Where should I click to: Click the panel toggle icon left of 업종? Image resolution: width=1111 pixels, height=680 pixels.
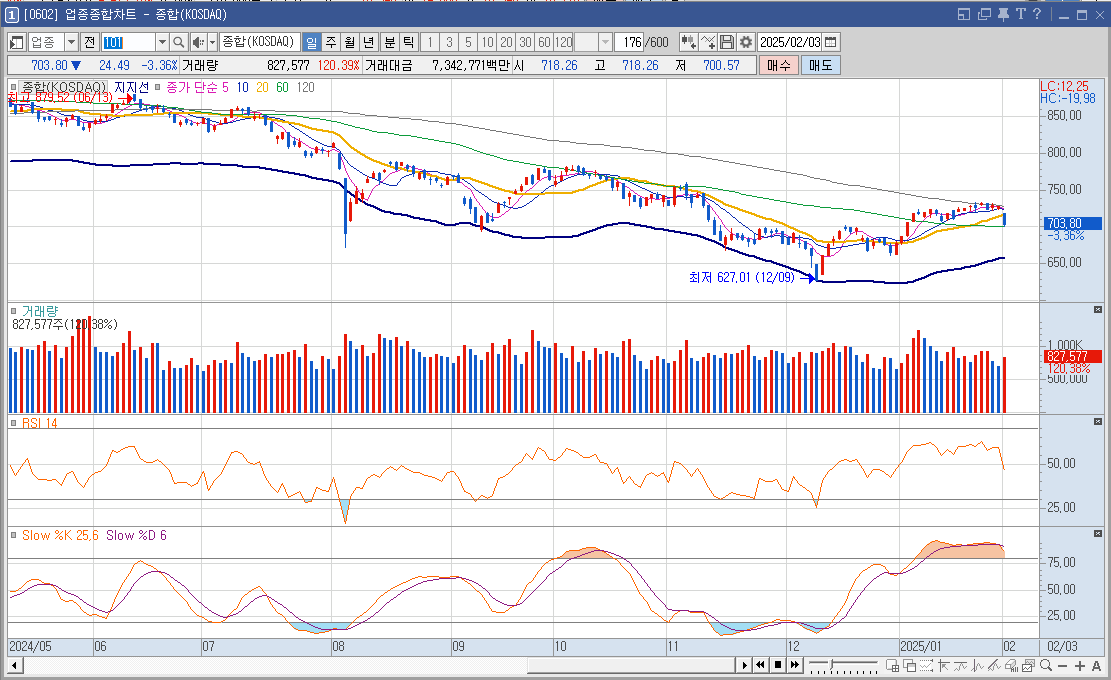point(17,42)
